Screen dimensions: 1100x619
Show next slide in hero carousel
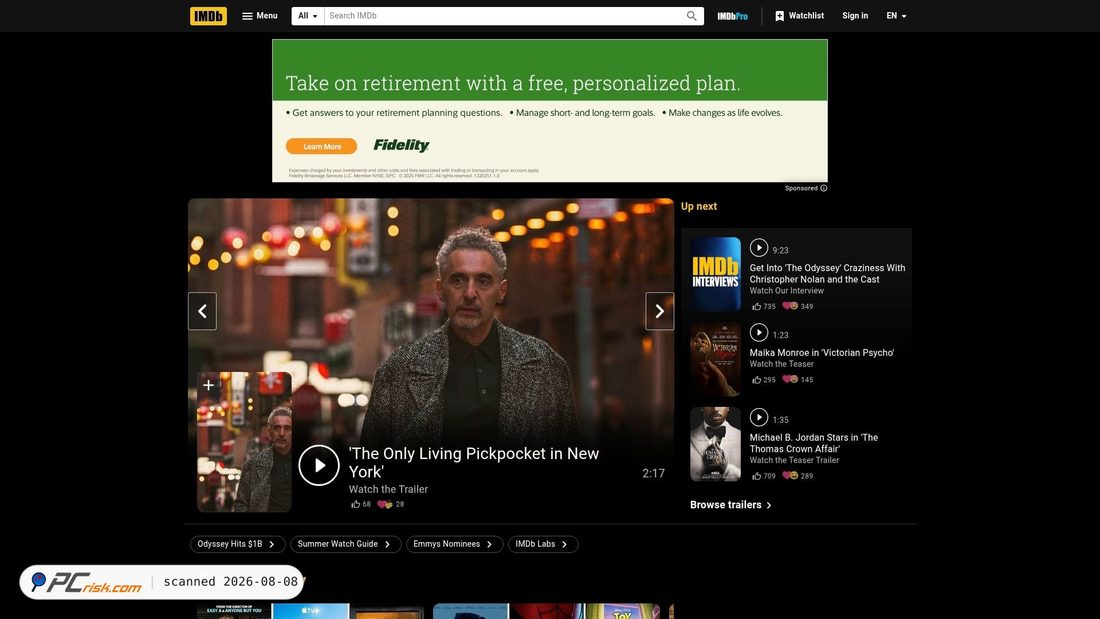click(x=659, y=311)
